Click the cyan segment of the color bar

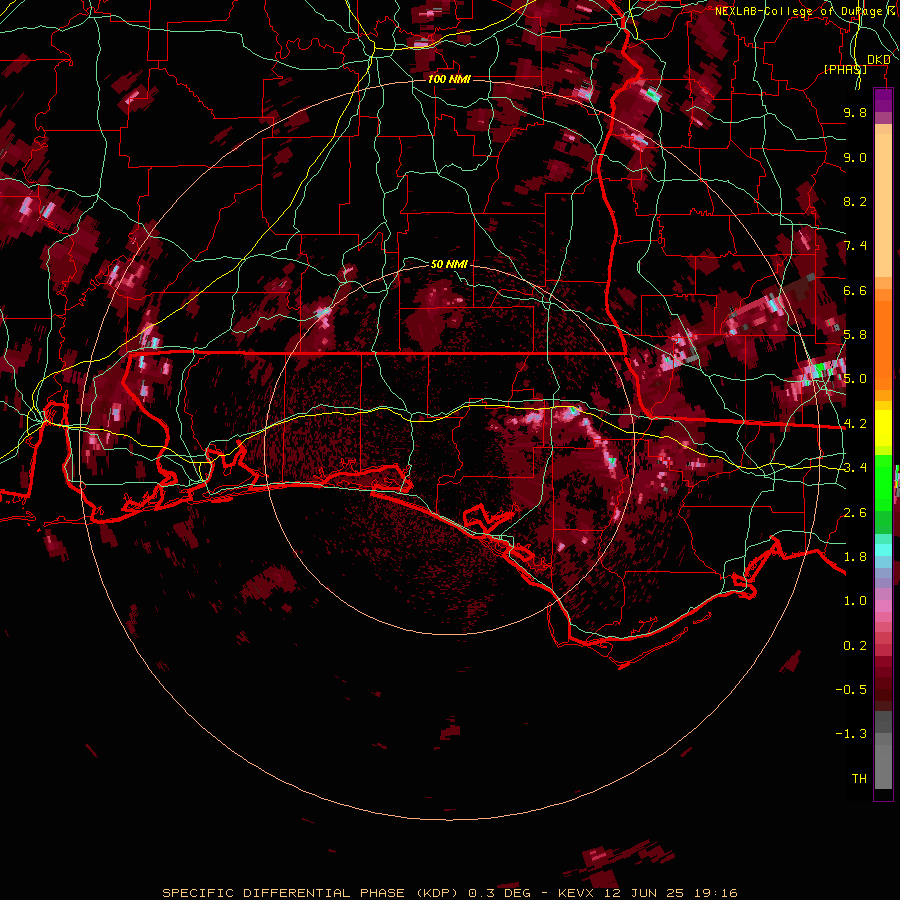click(883, 549)
